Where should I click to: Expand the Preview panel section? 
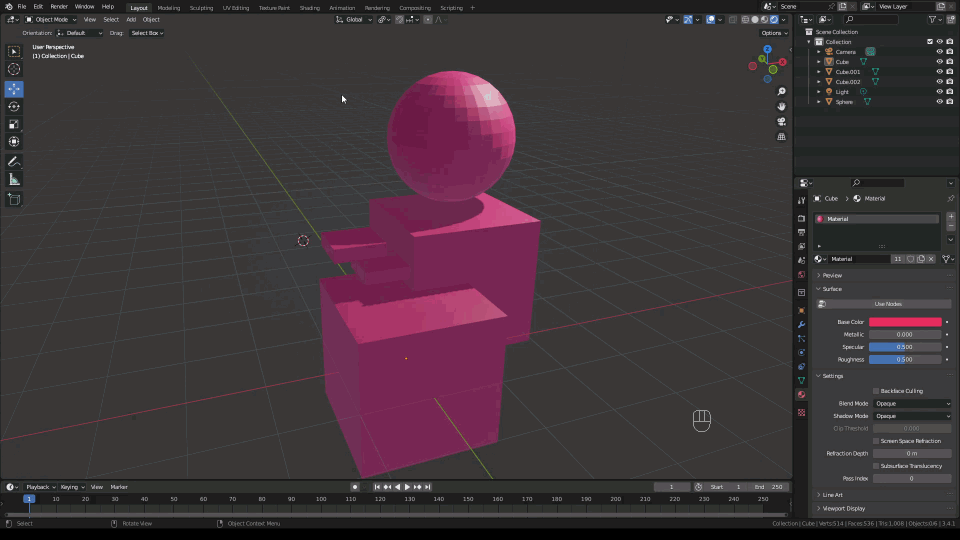832,275
